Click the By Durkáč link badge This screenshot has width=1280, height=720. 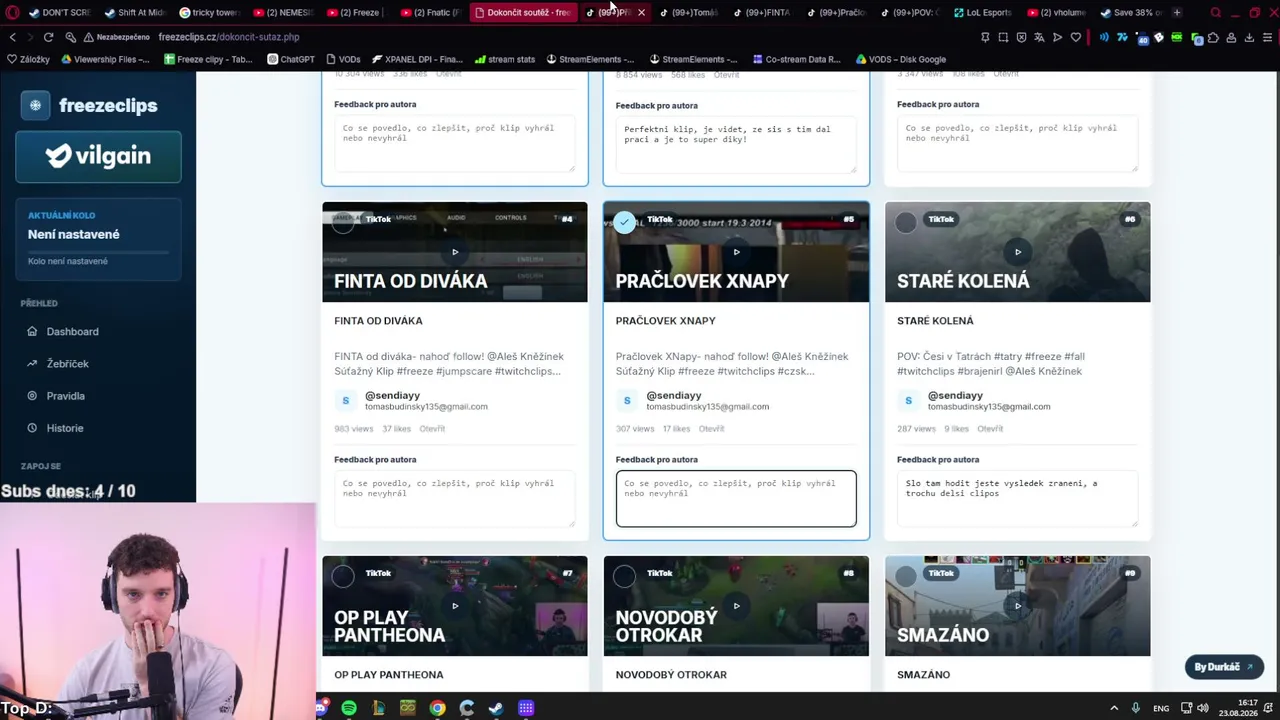coord(1224,667)
